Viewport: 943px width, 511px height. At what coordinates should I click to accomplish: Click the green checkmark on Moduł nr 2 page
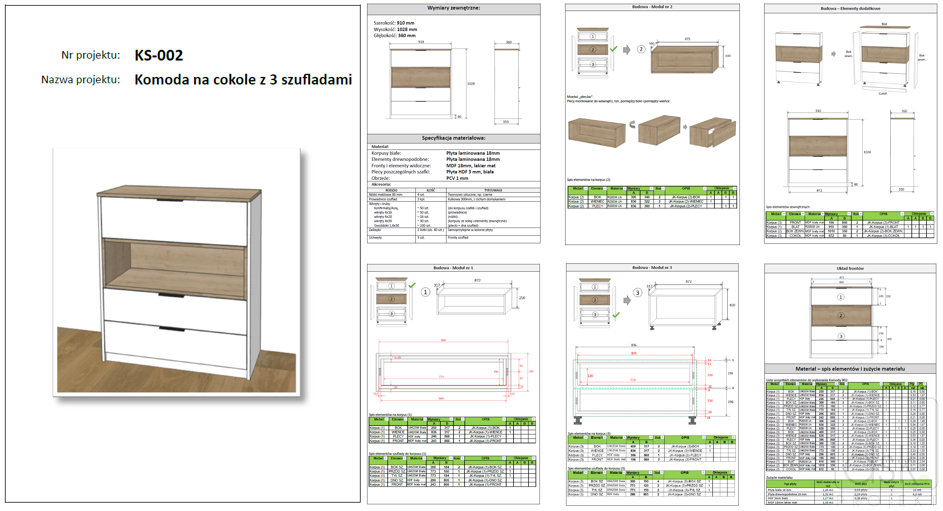click(613, 49)
